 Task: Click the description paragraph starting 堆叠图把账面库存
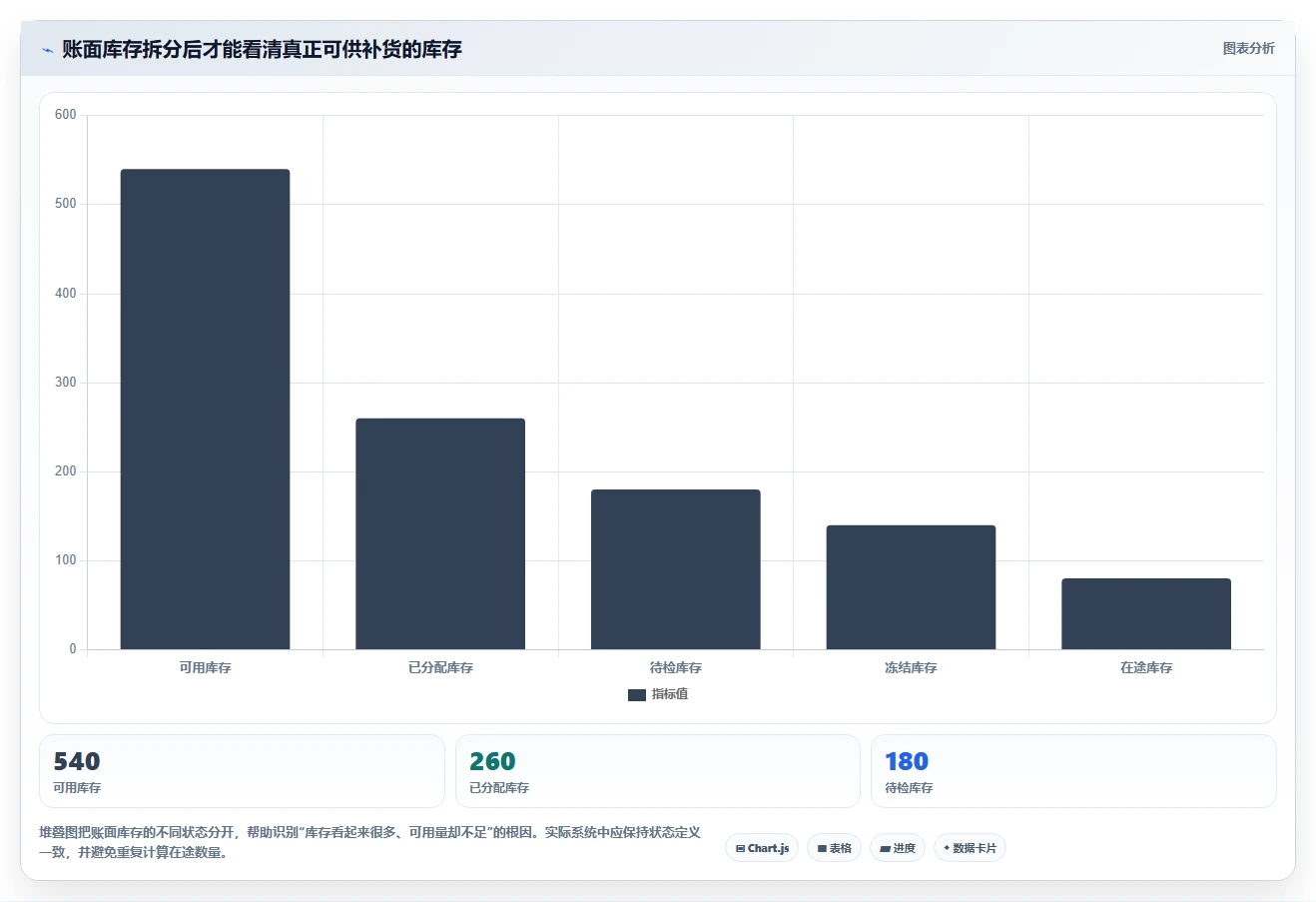pos(369,842)
